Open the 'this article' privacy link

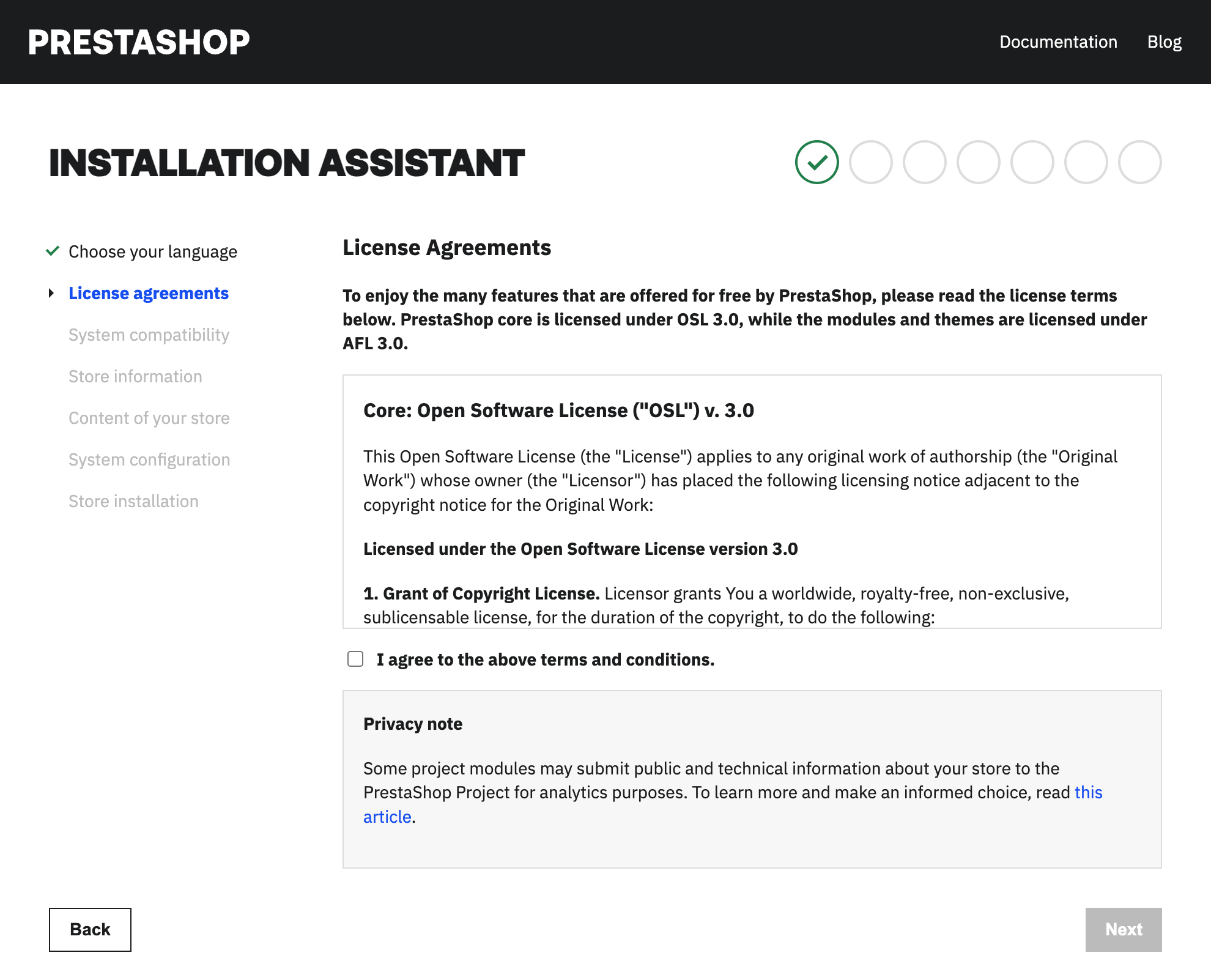(1088, 793)
